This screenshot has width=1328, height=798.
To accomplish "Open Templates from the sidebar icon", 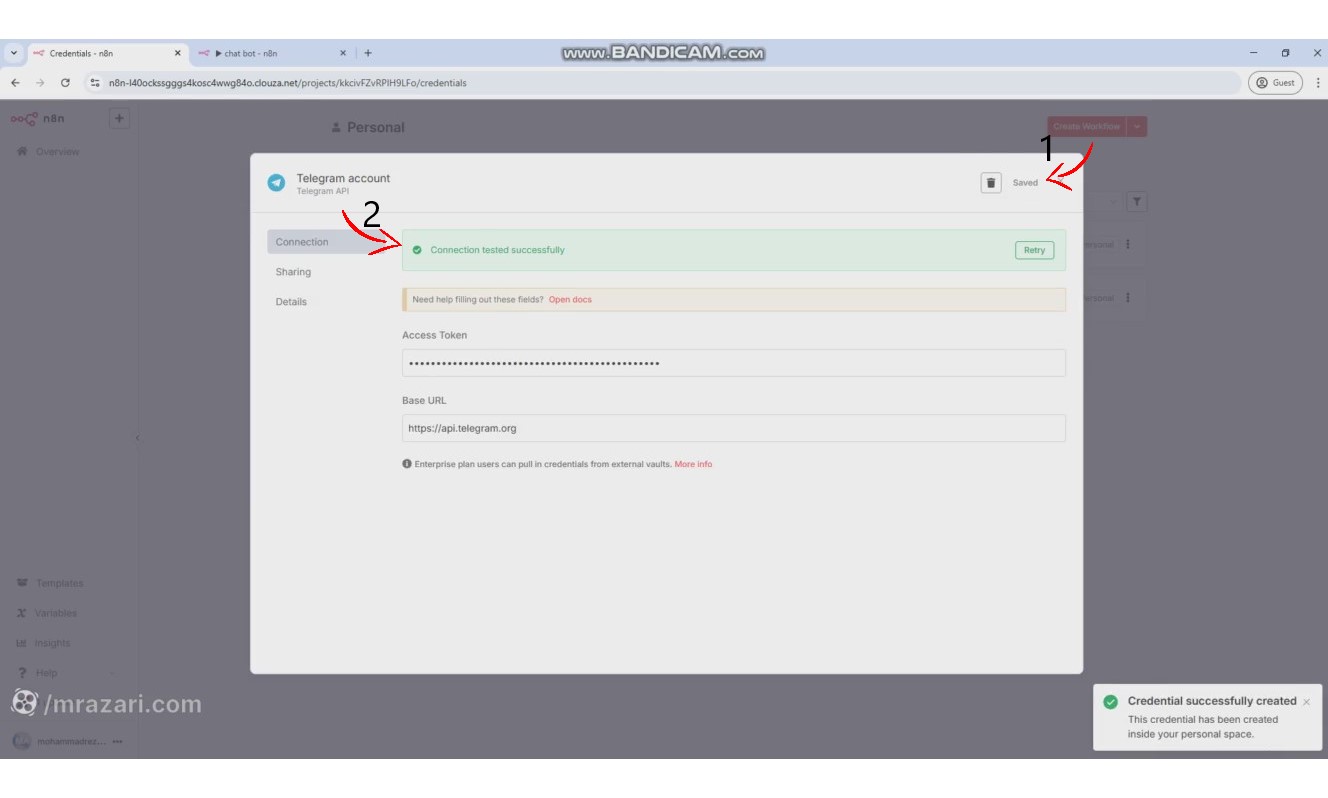I will [22, 582].
